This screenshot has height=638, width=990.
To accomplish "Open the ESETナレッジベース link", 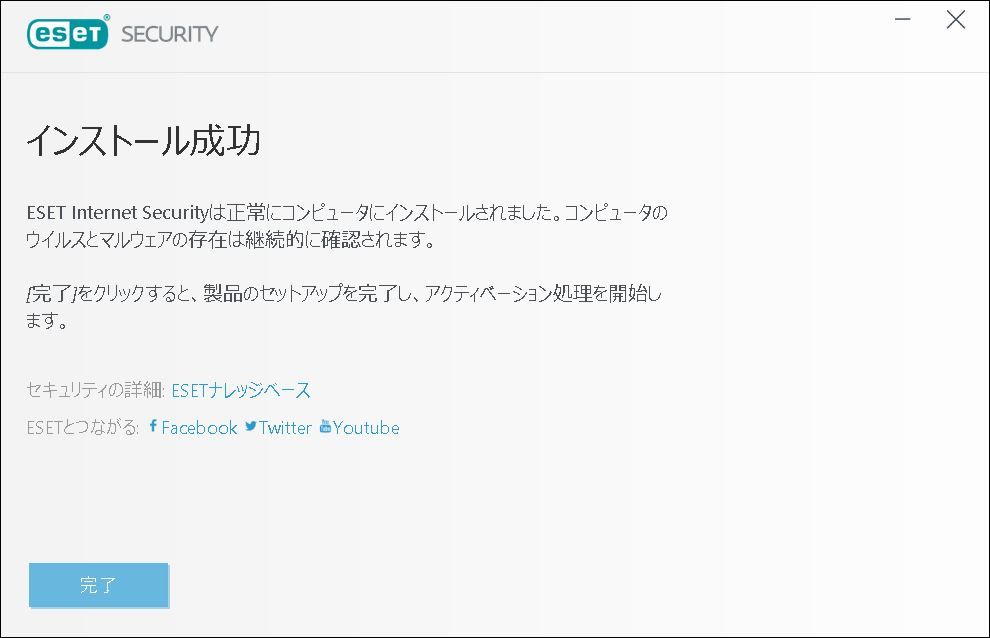I will tap(241, 390).
